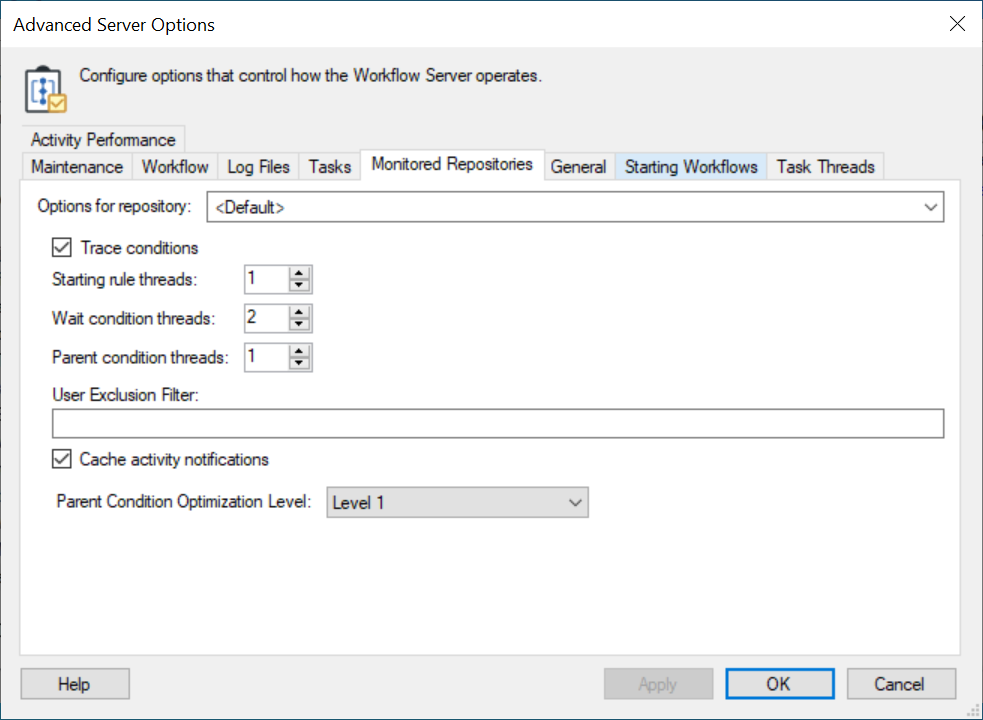
Task: Increase Wait condition threads value
Action: (299, 312)
